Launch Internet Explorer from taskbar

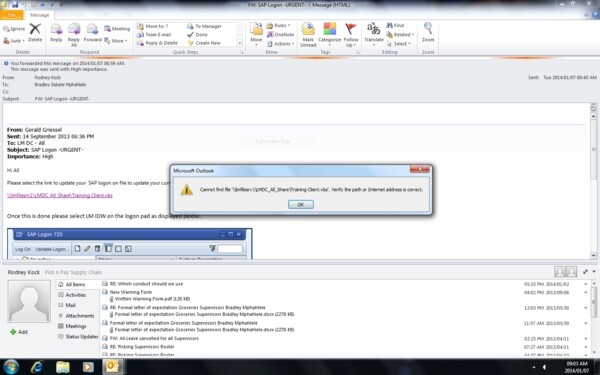pos(37,367)
